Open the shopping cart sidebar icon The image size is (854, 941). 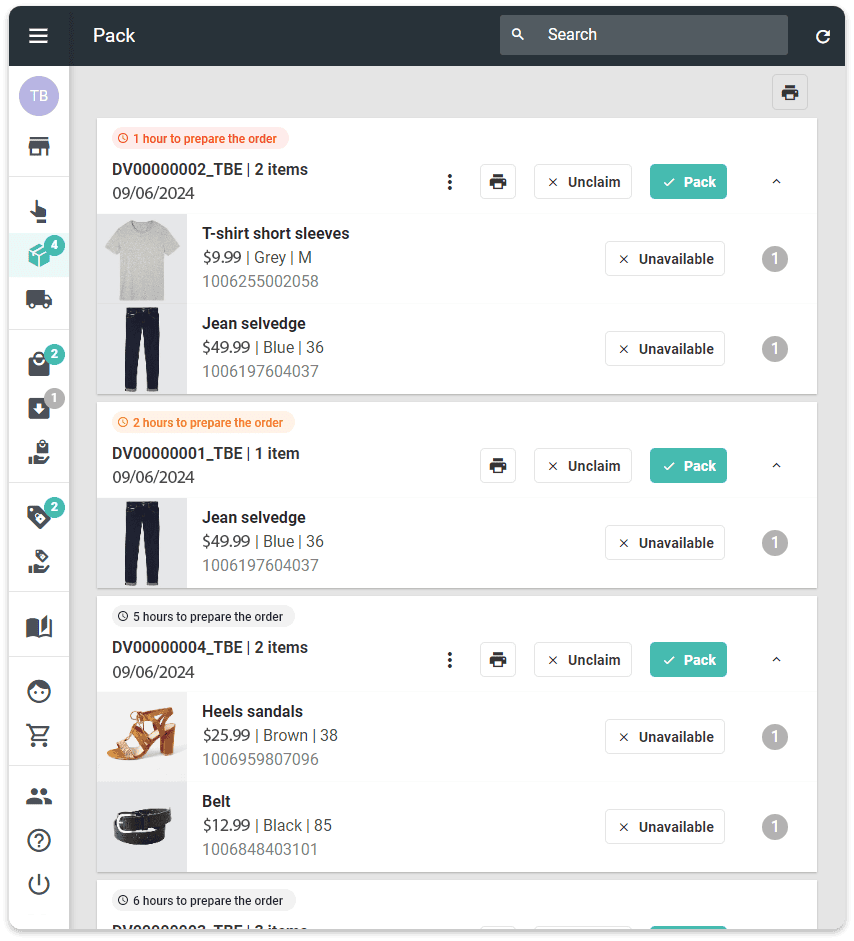[39, 736]
